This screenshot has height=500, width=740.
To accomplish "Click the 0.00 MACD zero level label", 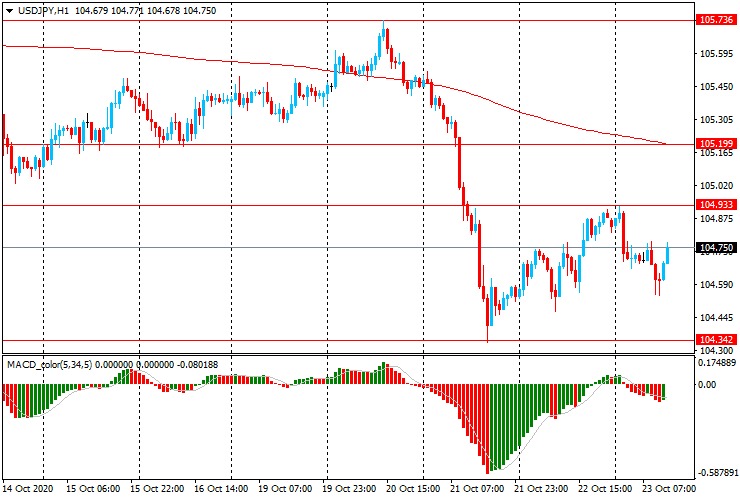I will click(x=707, y=385).
